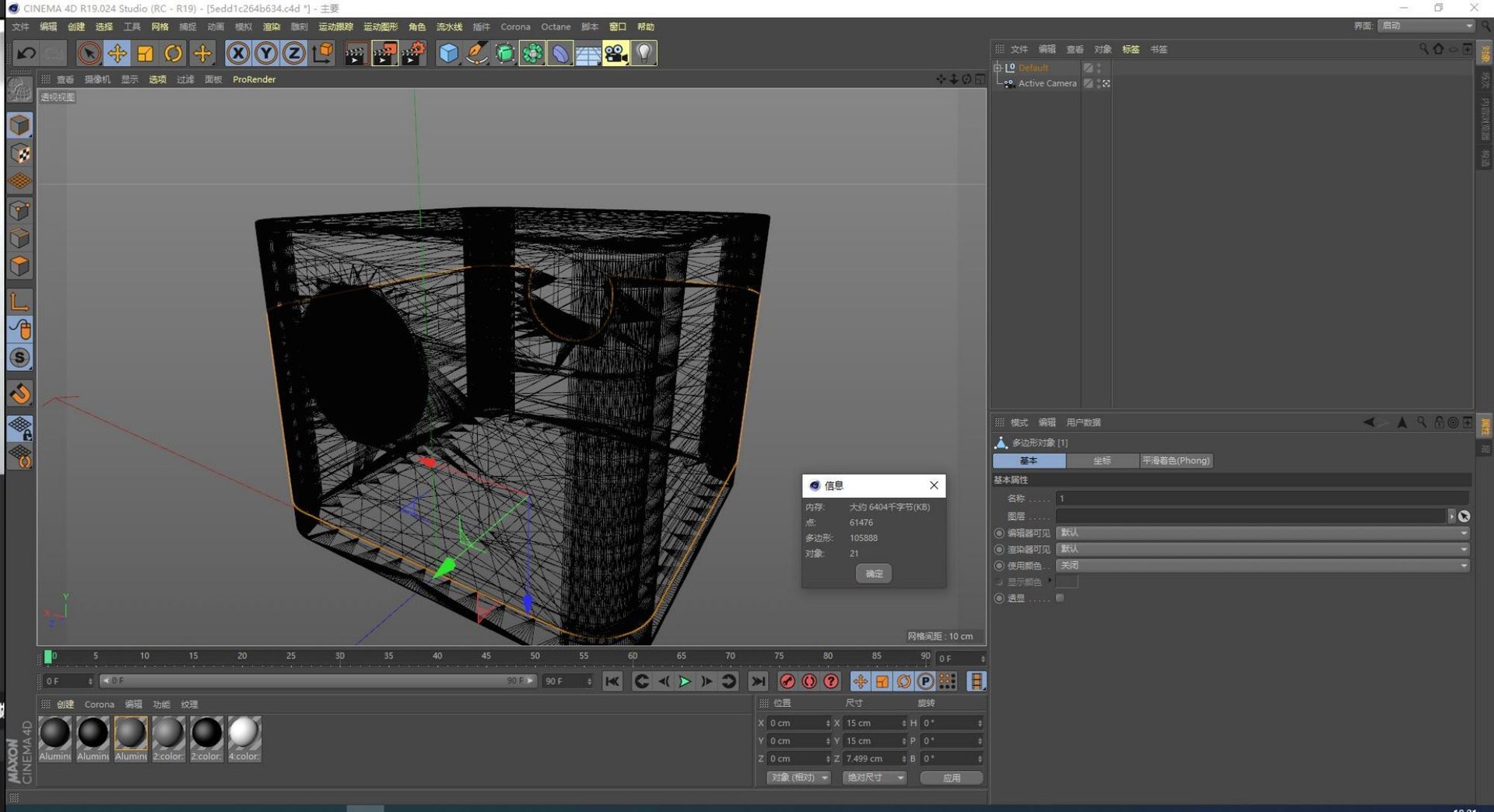The width and height of the screenshot is (1494, 812).
Task: Click the play forward button
Action: [685, 681]
